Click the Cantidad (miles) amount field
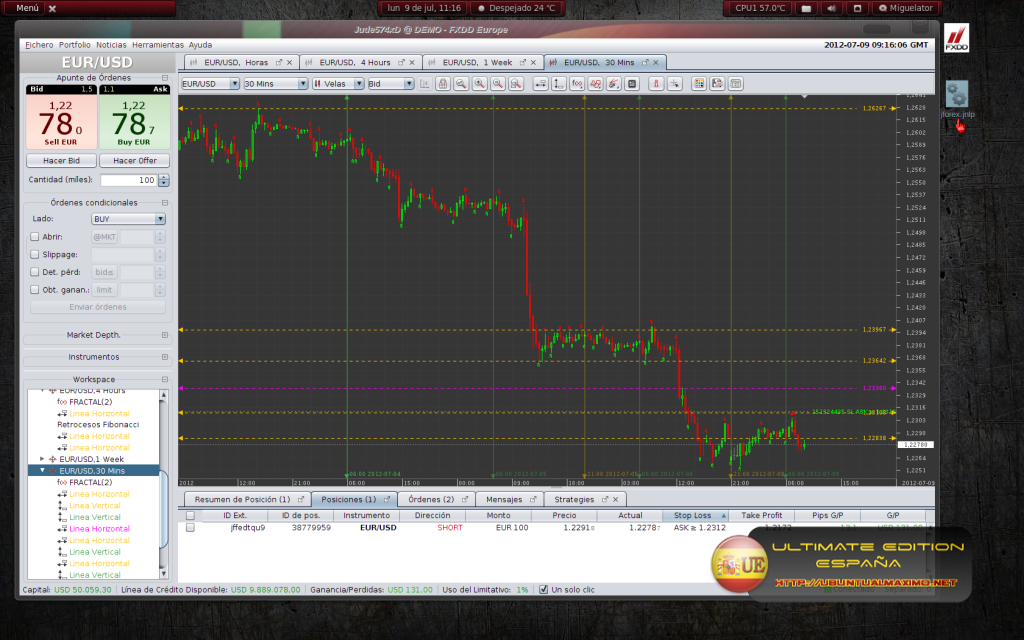1024x640 pixels. point(129,180)
